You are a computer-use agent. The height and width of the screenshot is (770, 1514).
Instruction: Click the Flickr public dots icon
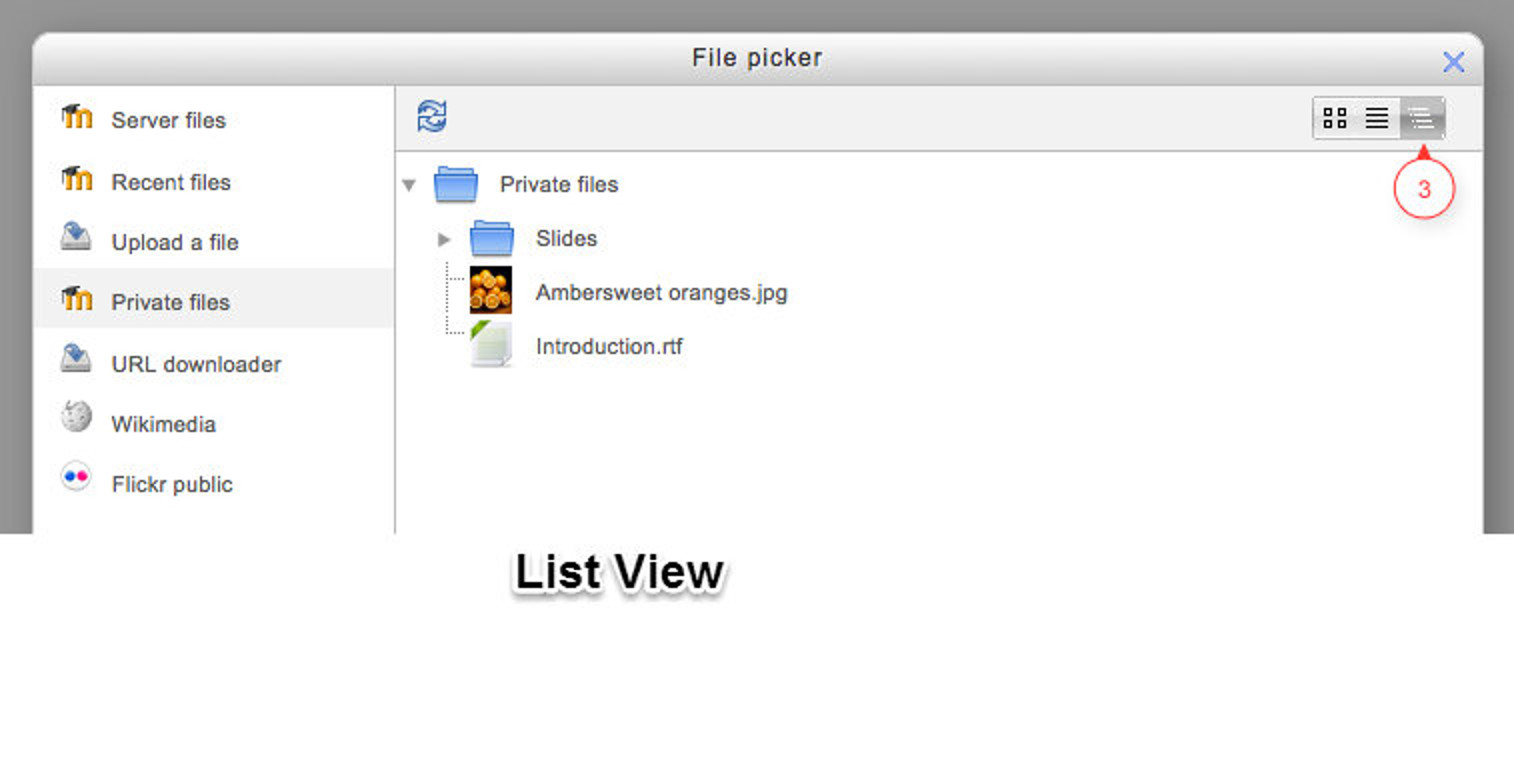(x=76, y=477)
